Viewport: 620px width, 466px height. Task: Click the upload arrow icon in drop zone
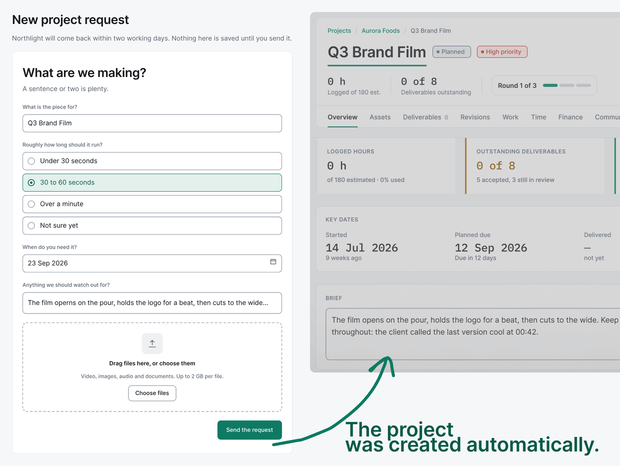point(152,343)
